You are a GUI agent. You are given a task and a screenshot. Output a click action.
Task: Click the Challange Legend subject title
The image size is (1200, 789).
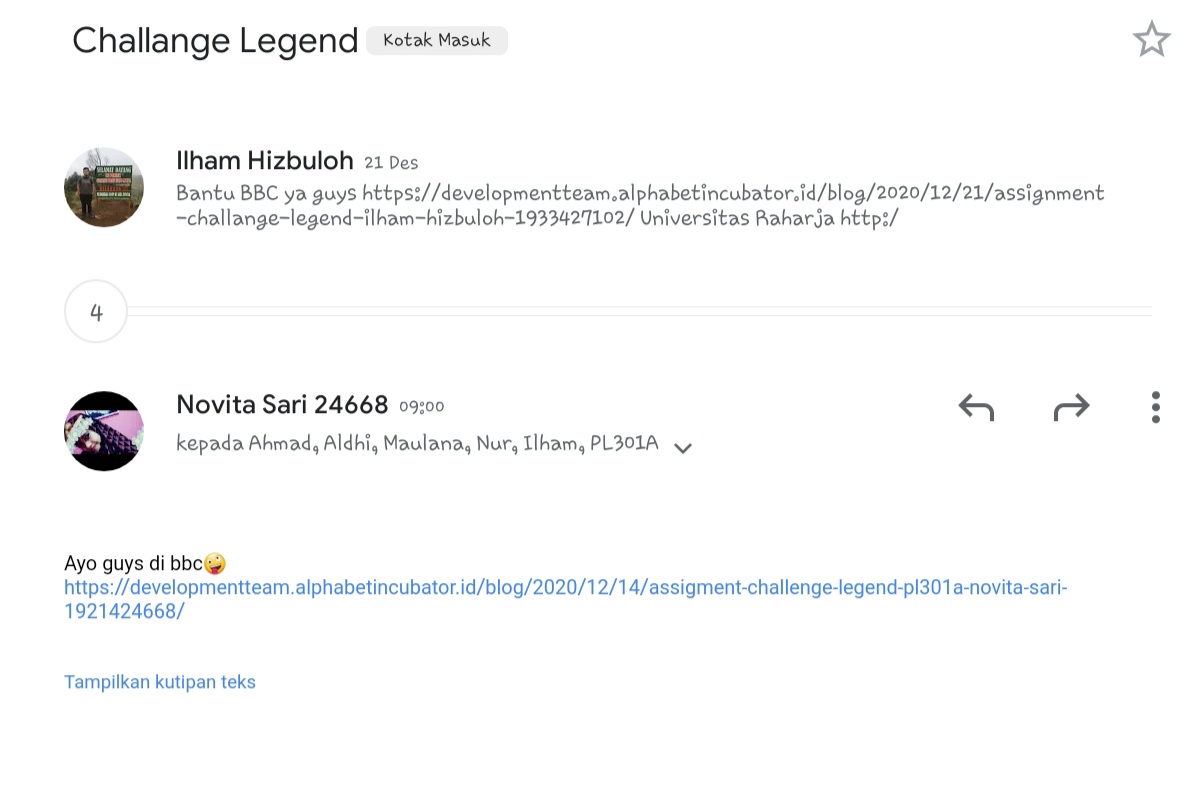click(215, 41)
